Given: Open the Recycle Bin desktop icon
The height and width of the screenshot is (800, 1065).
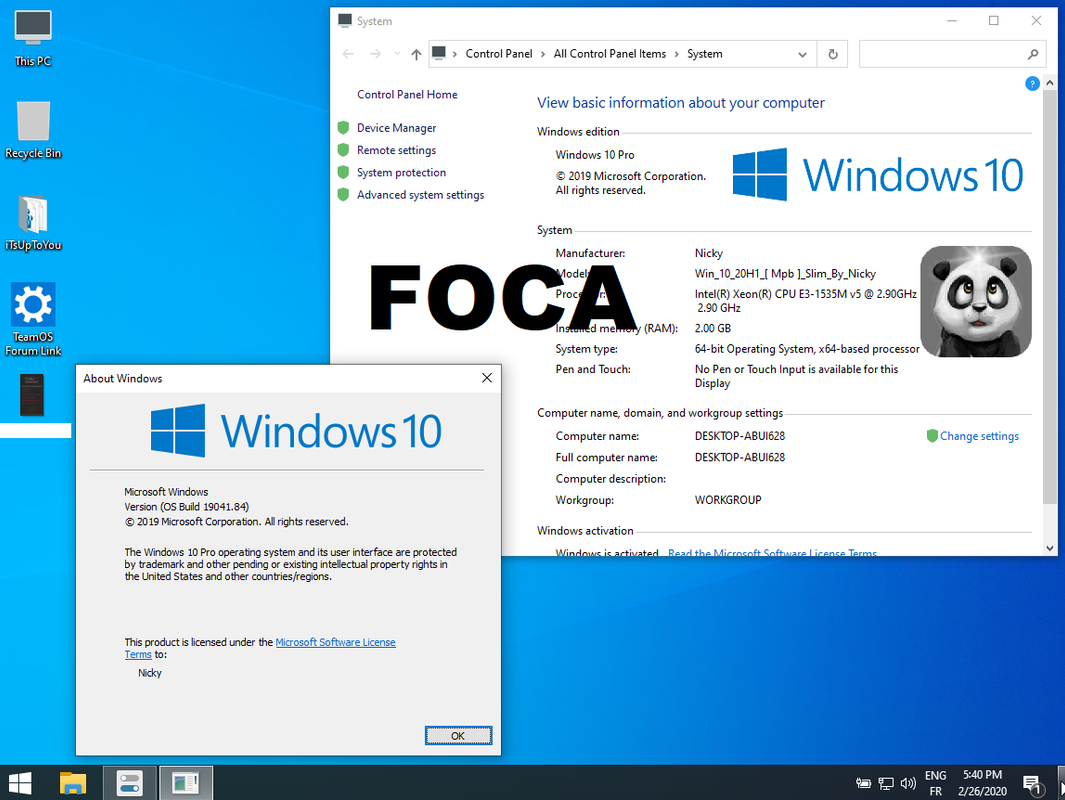Looking at the screenshot, I should point(33,130).
